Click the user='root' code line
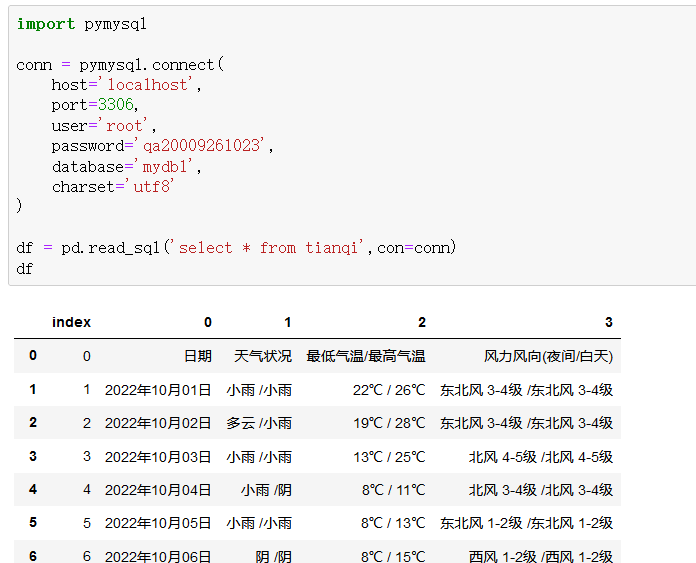Screen dimensions: 696x563 click(104, 126)
